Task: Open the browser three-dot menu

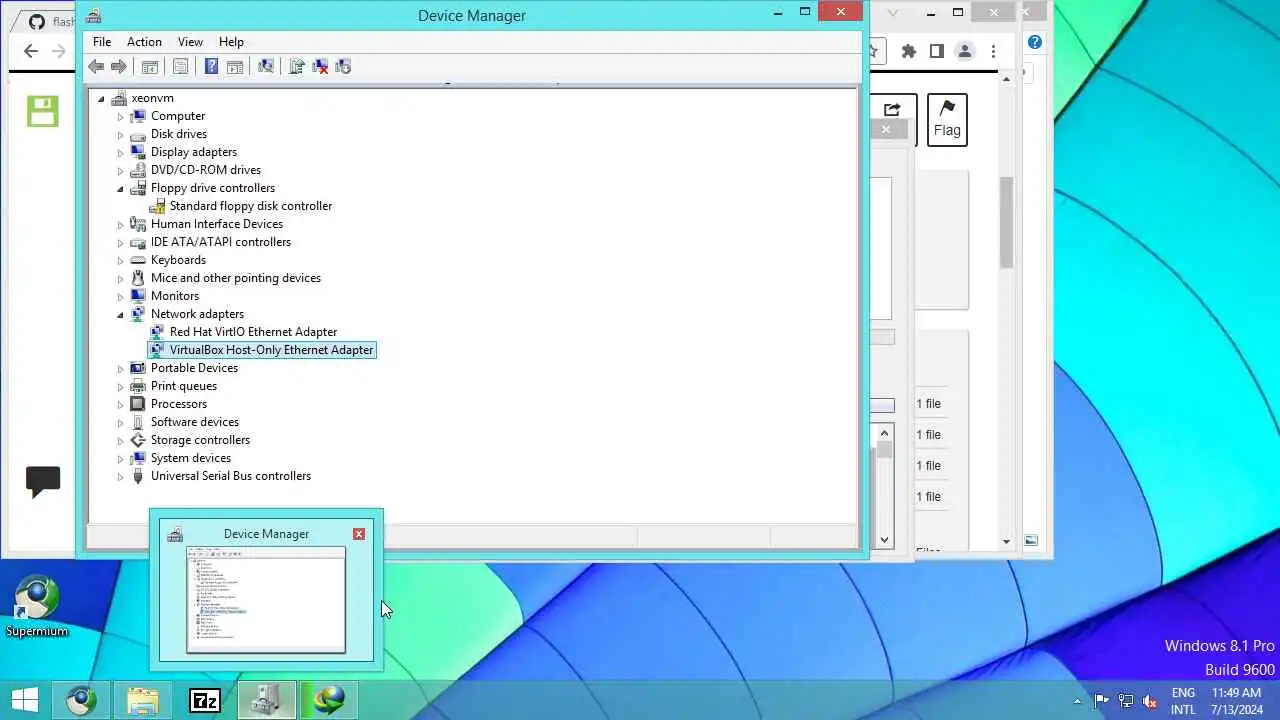Action: [x=993, y=51]
